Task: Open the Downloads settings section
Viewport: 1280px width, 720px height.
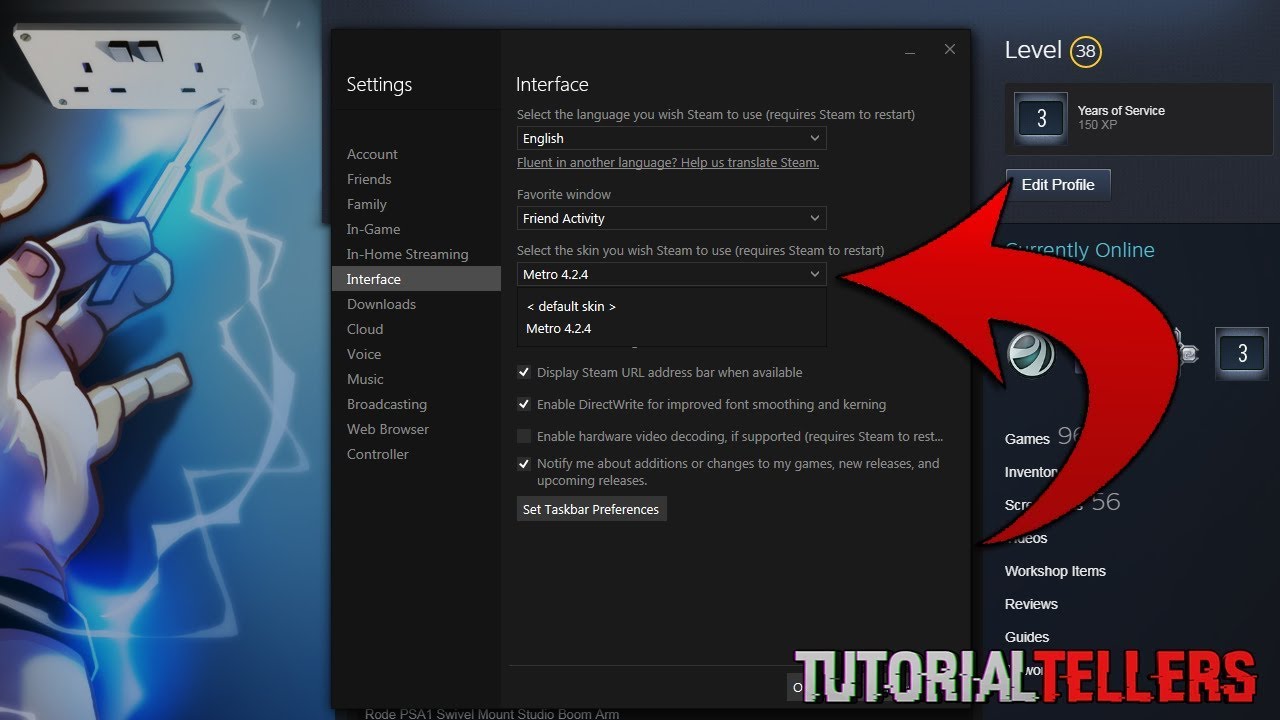Action: (381, 304)
